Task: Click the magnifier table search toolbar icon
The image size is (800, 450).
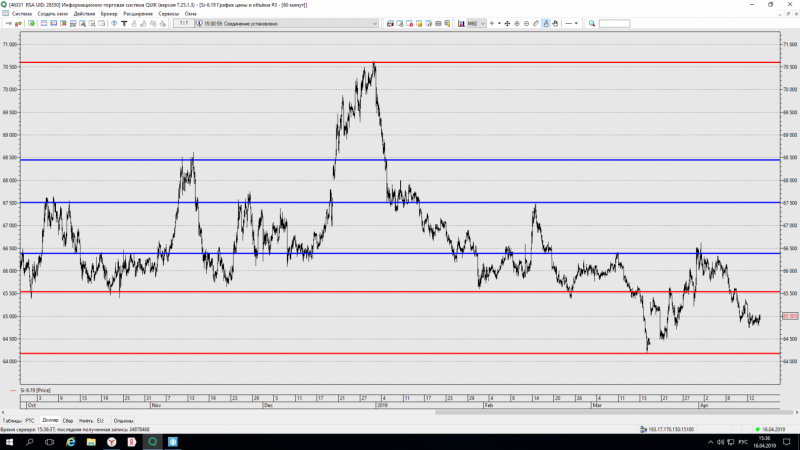Action: (83, 23)
